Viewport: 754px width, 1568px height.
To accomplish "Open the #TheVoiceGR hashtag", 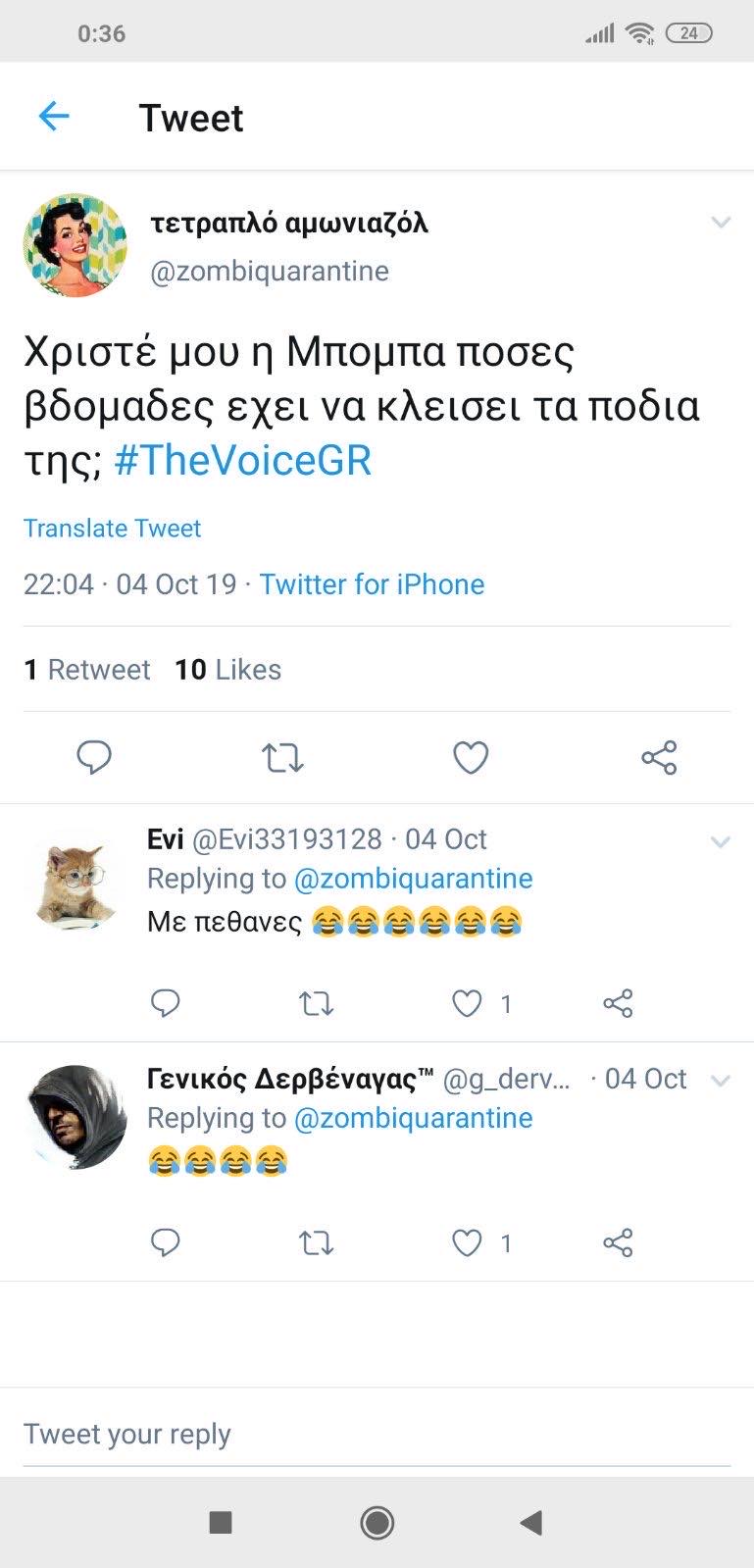I will click(243, 461).
